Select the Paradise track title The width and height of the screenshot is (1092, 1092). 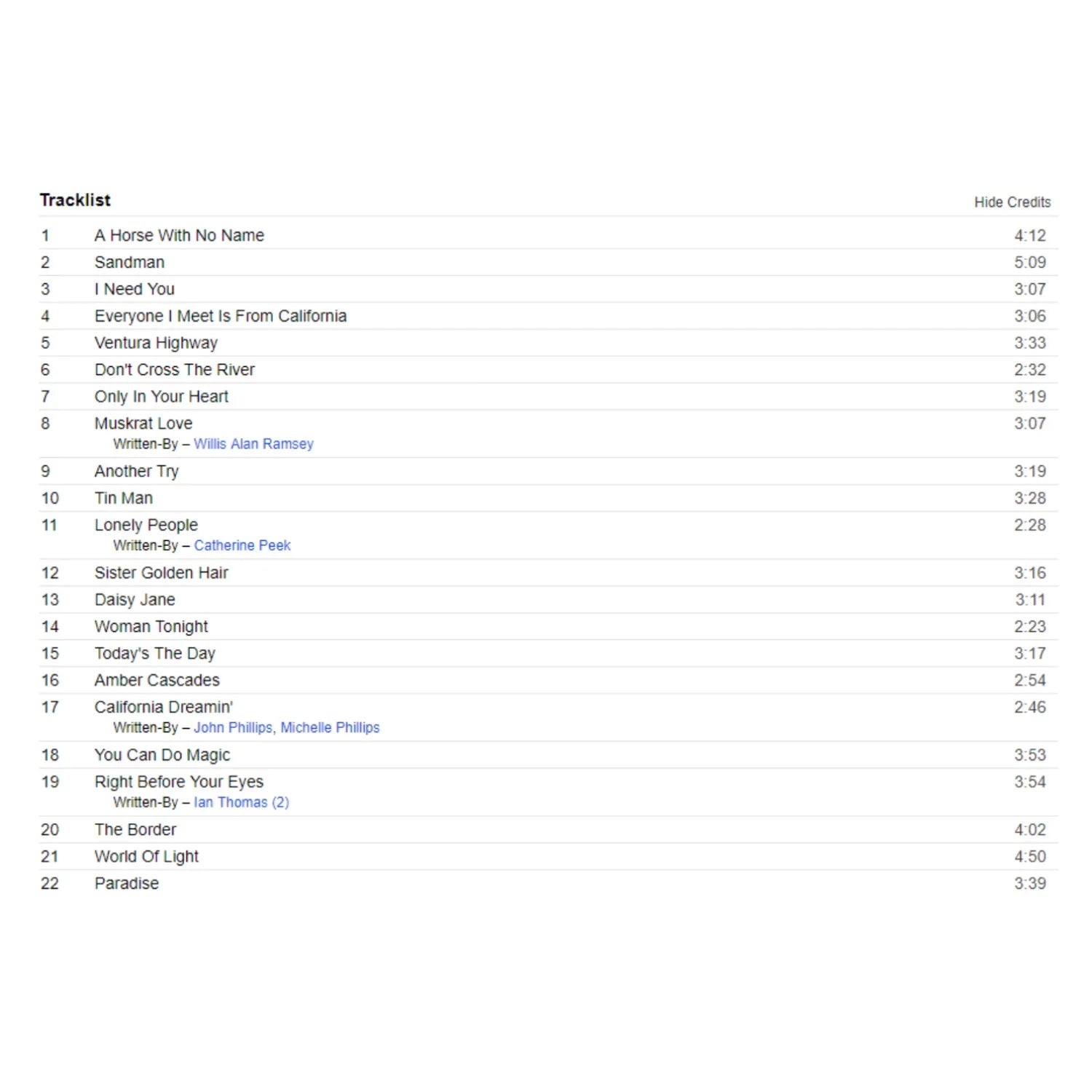[127, 884]
